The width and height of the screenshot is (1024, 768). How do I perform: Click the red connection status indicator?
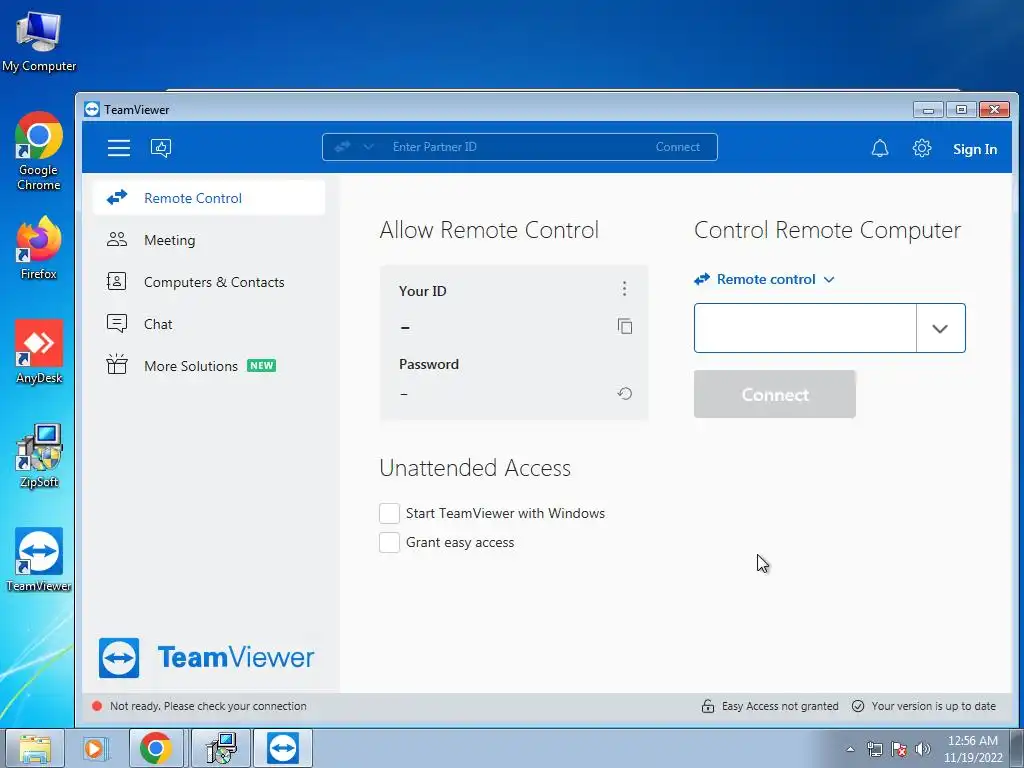click(97, 706)
